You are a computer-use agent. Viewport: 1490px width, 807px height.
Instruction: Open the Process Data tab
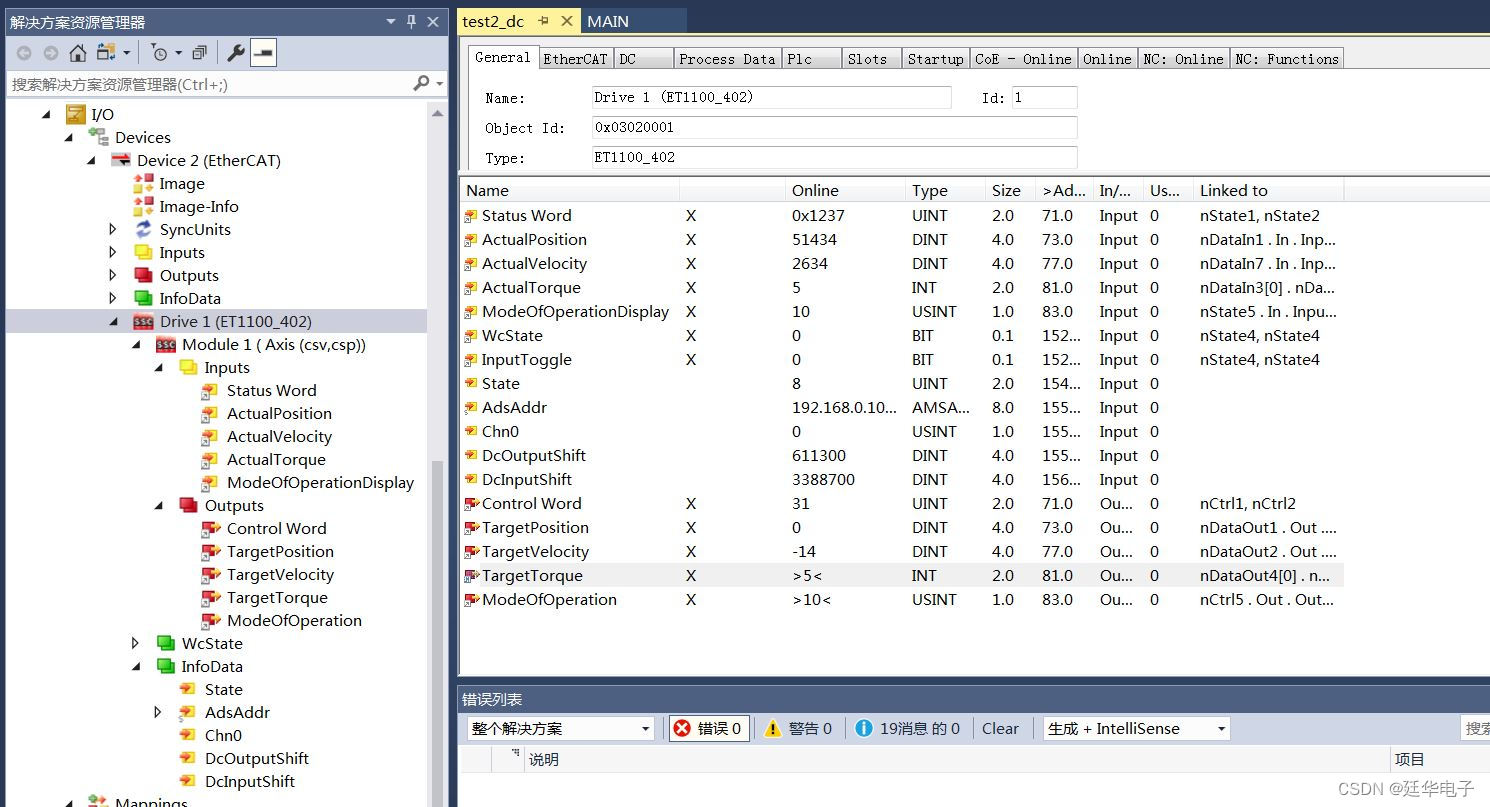pyautogui.click(x=727, y=59)
